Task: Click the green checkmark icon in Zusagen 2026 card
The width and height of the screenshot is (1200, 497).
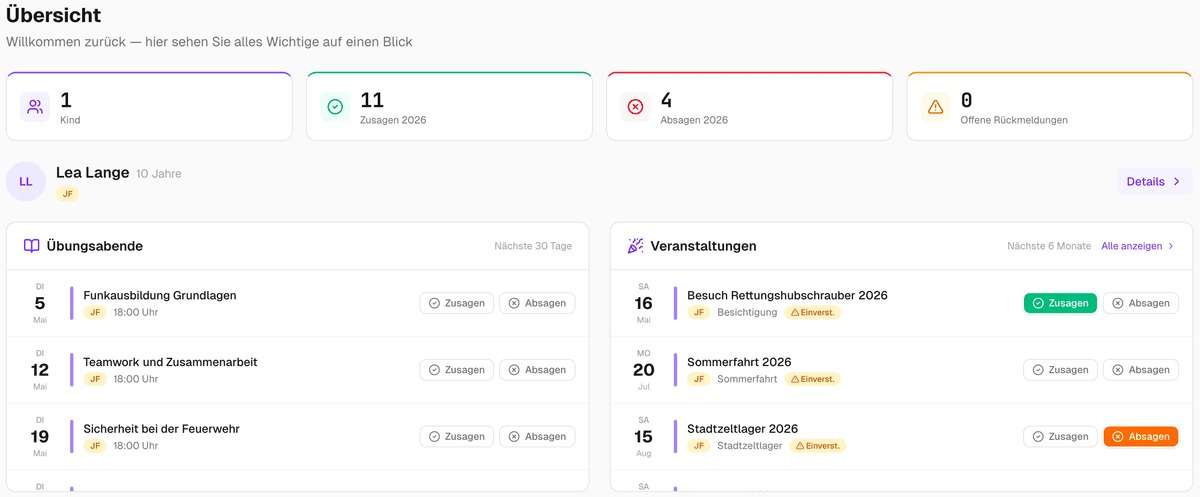Action: coord(335,106)
